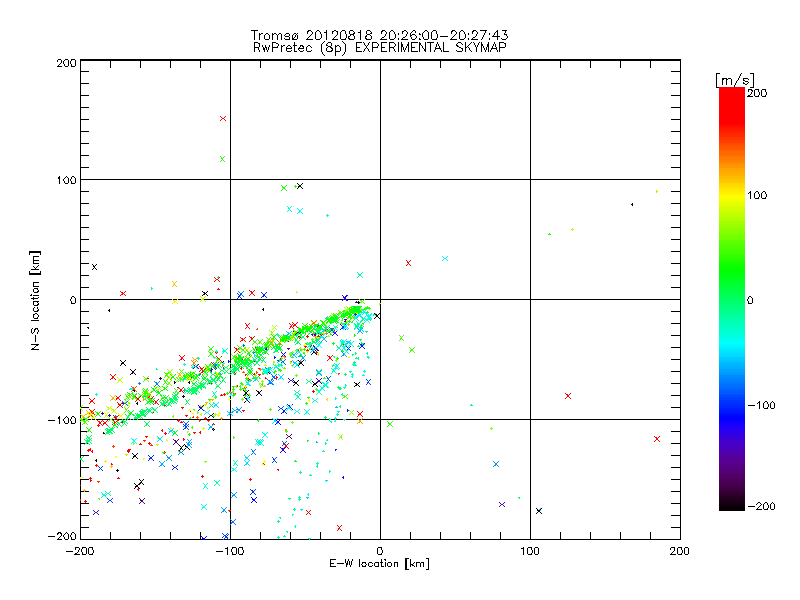The image size is (800, 600).
Task: Select black x marker near E-W 105, N-S -178
Action: point(539,511)
